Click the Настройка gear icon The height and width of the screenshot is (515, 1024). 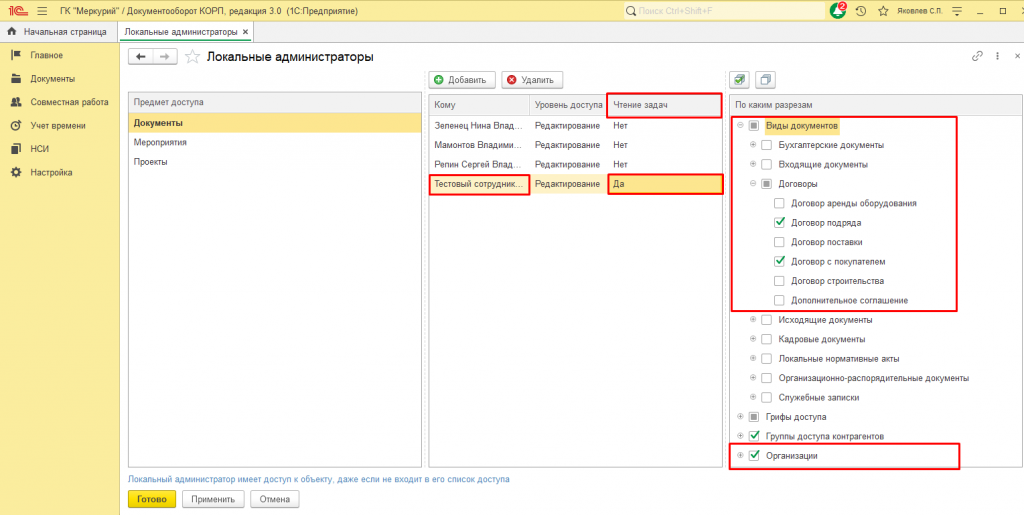pos(16,172)
